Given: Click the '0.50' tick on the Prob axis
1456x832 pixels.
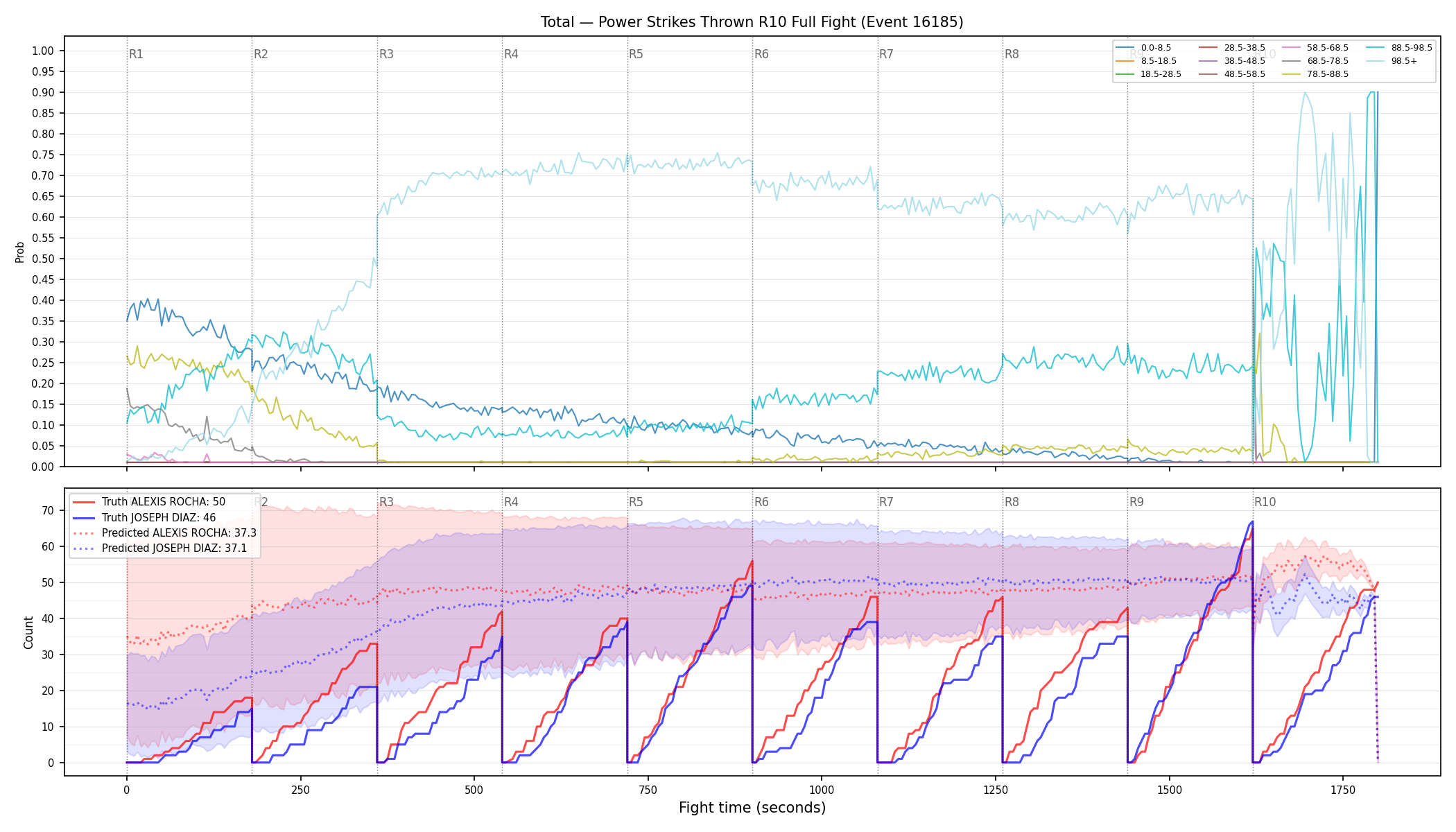Looking at the screenshot, I should tap(43, 259).
